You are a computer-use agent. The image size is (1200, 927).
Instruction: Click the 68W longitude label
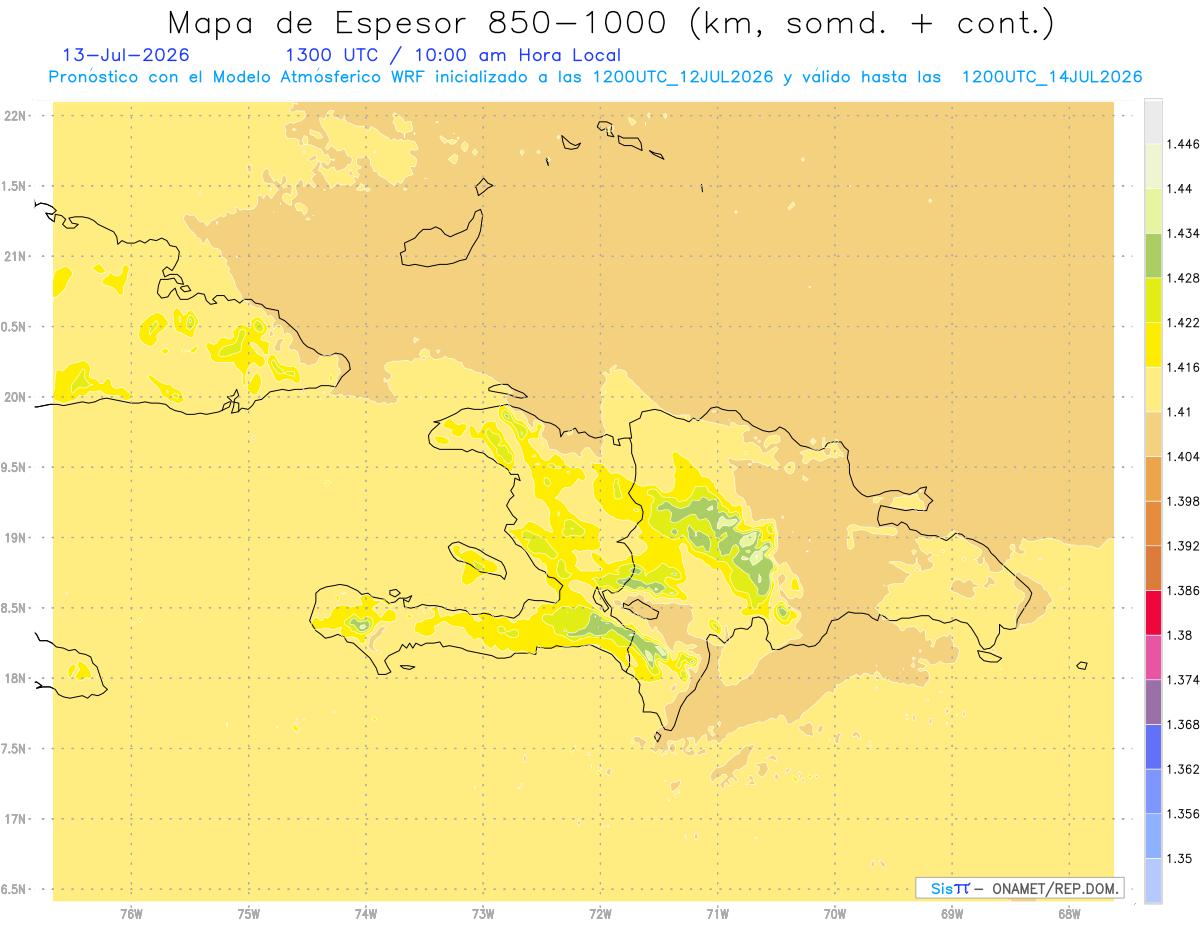tap(1069, 913)
